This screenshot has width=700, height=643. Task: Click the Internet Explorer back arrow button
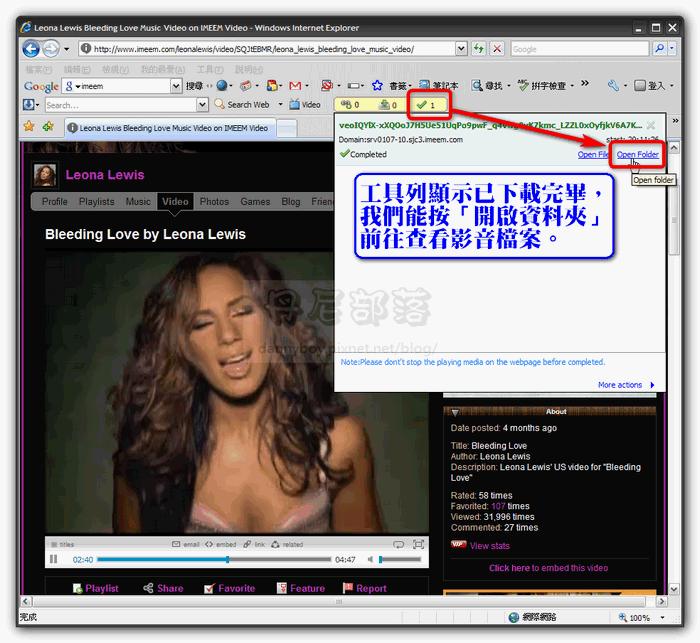point(31,48)
